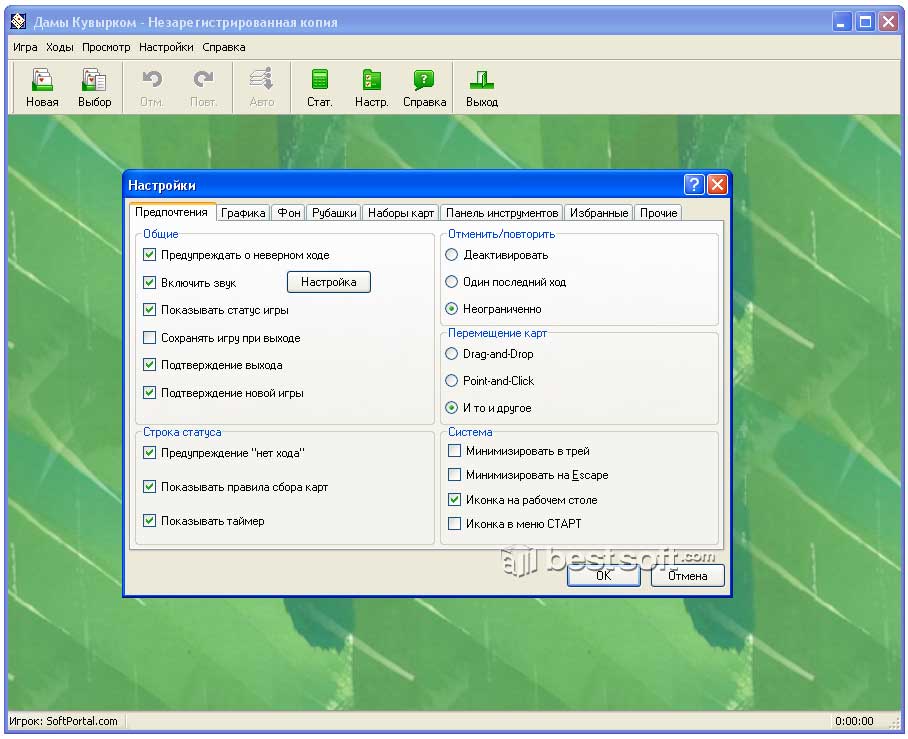Click the Авто automove toolbar icon
This screenshot has width=908, height=739.
(261, 87)
